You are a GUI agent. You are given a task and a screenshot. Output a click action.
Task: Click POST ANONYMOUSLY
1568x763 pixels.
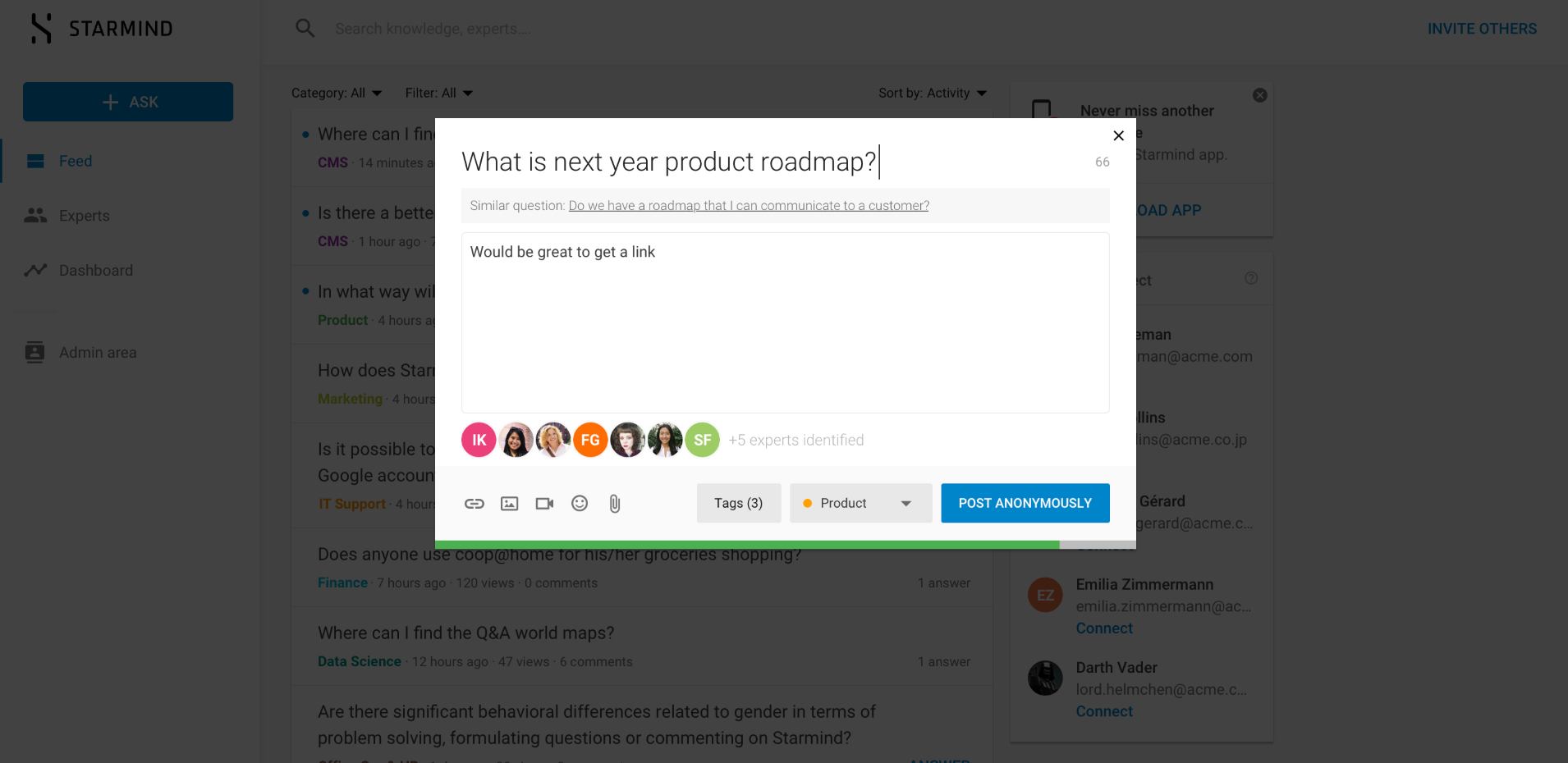pos(1025,503)
